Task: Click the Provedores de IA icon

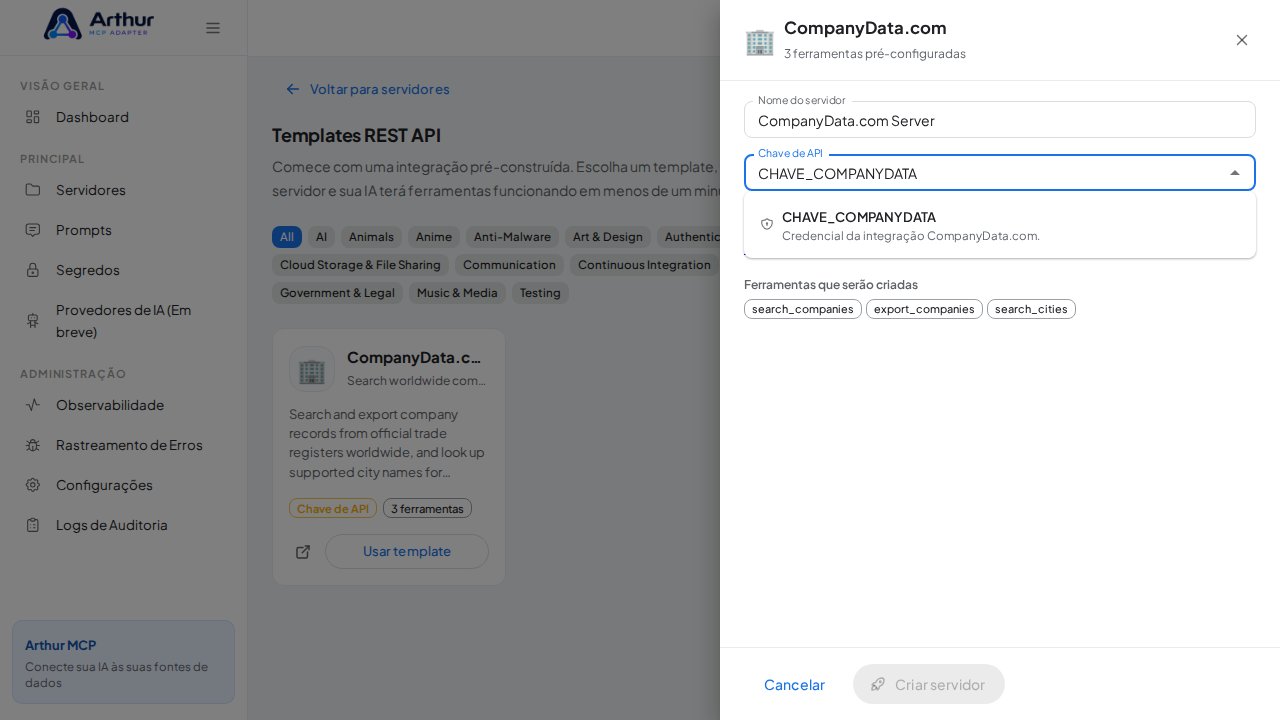Action: point(33,321)
